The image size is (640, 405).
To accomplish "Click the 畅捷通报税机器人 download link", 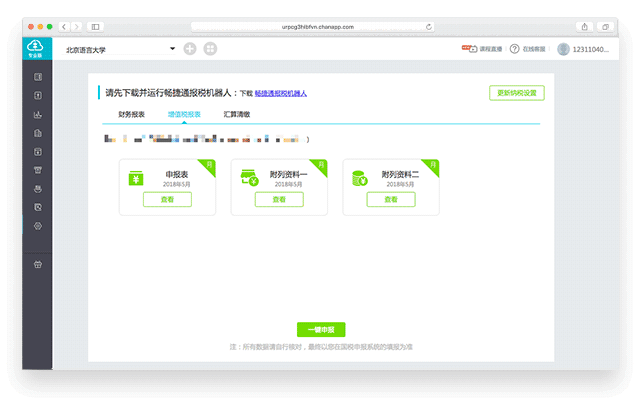I will coord(281,93).
